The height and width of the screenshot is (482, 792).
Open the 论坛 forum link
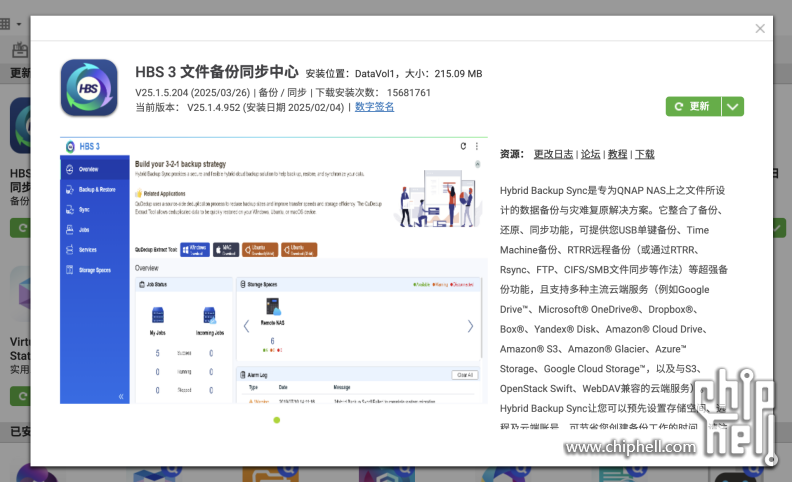pos(590,154)
